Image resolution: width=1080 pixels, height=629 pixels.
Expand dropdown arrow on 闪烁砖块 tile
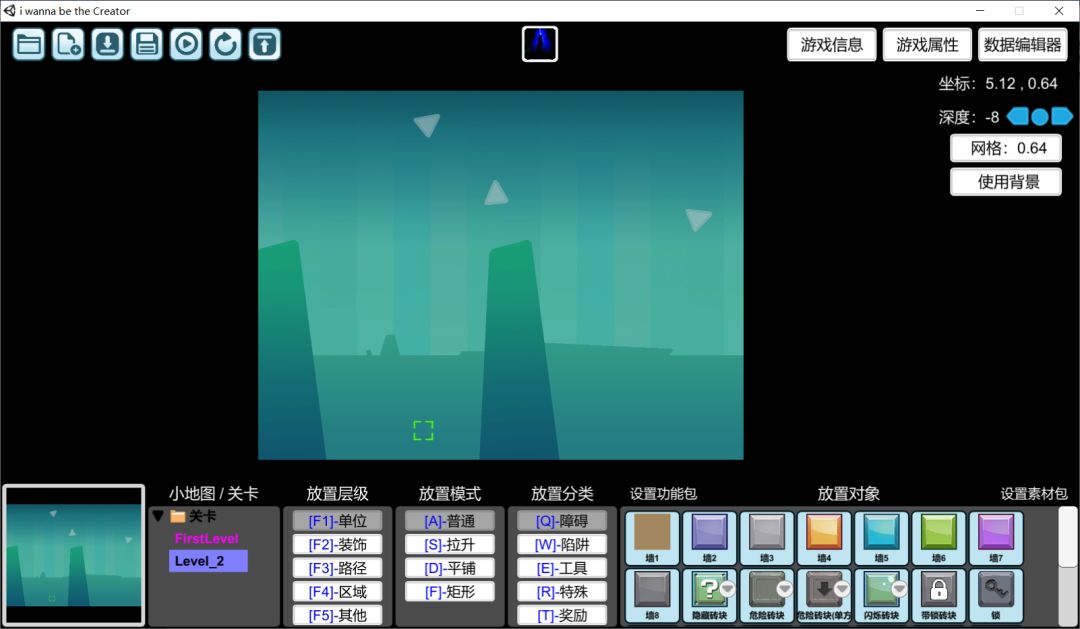tap(899, 588)
